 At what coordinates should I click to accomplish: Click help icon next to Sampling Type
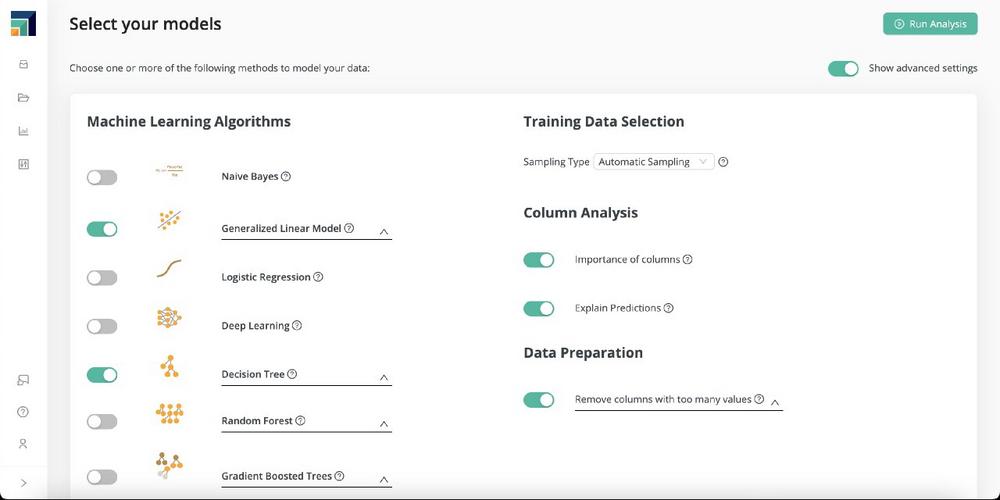pos(723,162)
